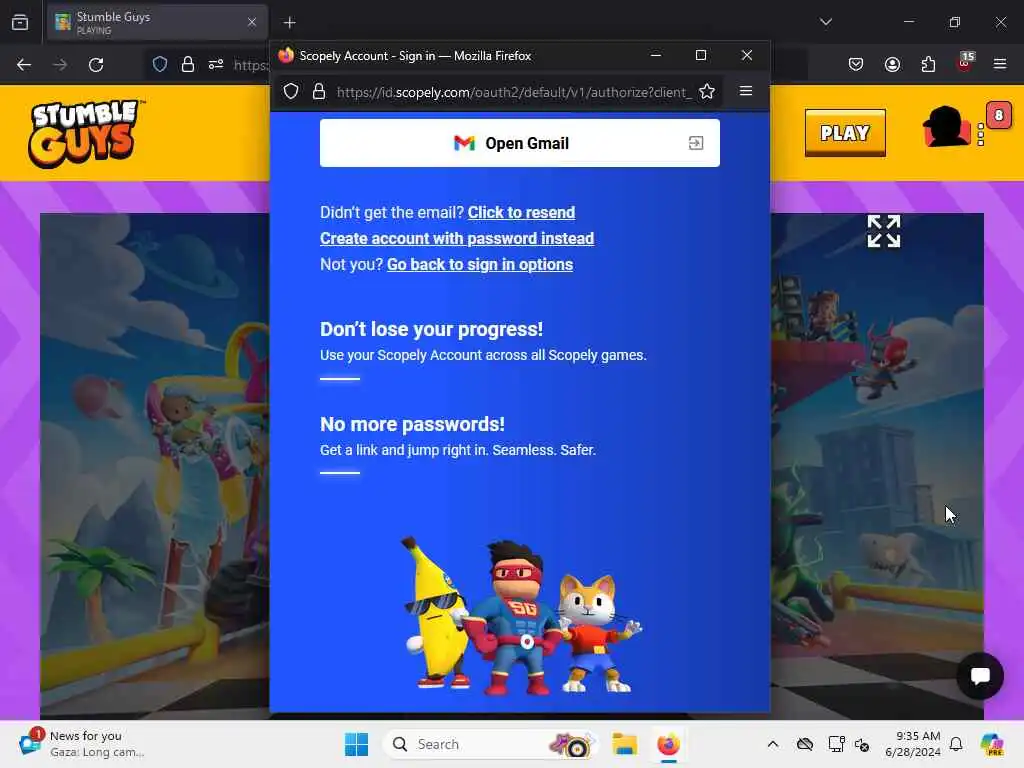Image resolution: width=1024 pixels, height=768 pixels.
Task: Open the Stumble Guys logo home link
Action: pos(84,133)
